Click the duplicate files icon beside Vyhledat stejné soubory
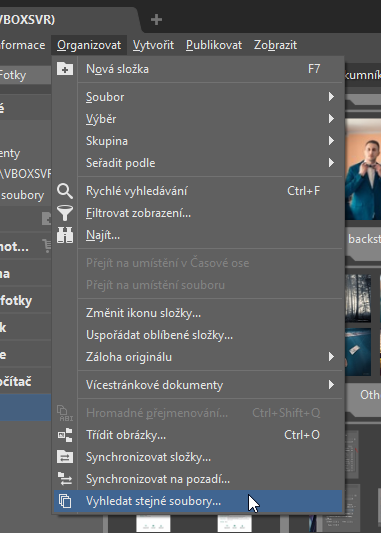Image resolution: width=381 pixels, height=533 pixels. [x=65, y=501]
